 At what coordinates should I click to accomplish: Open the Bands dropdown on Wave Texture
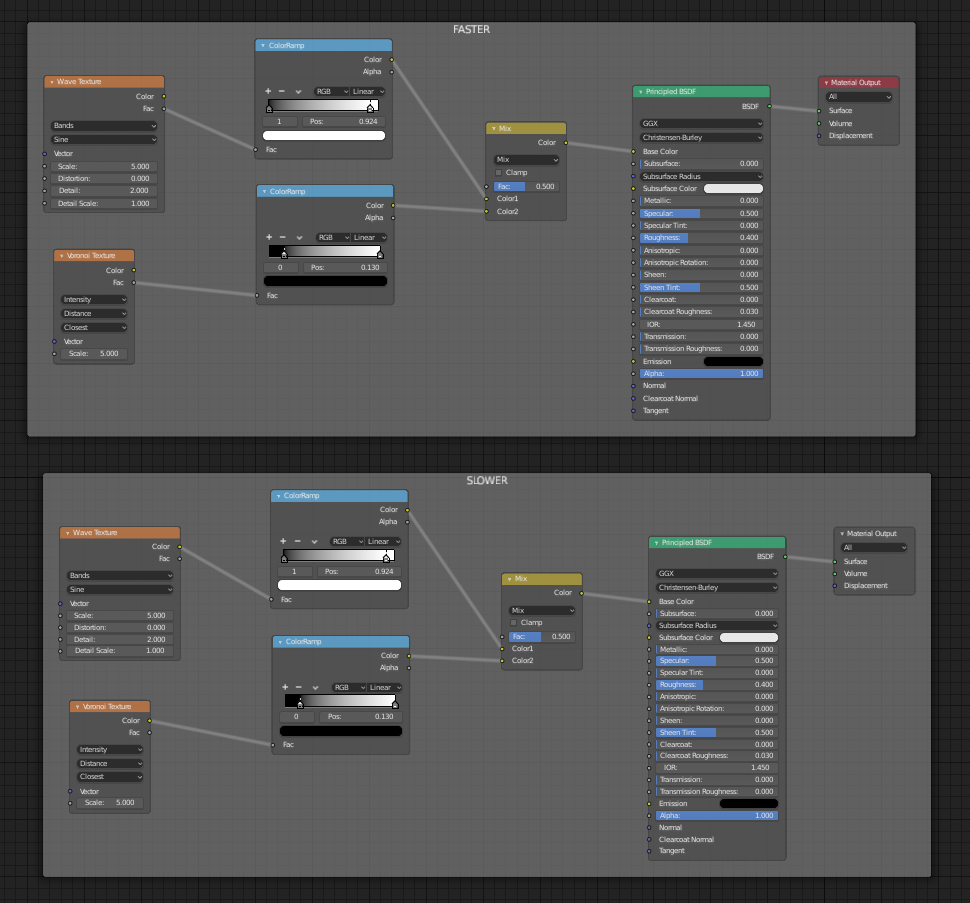coord(103,124)
